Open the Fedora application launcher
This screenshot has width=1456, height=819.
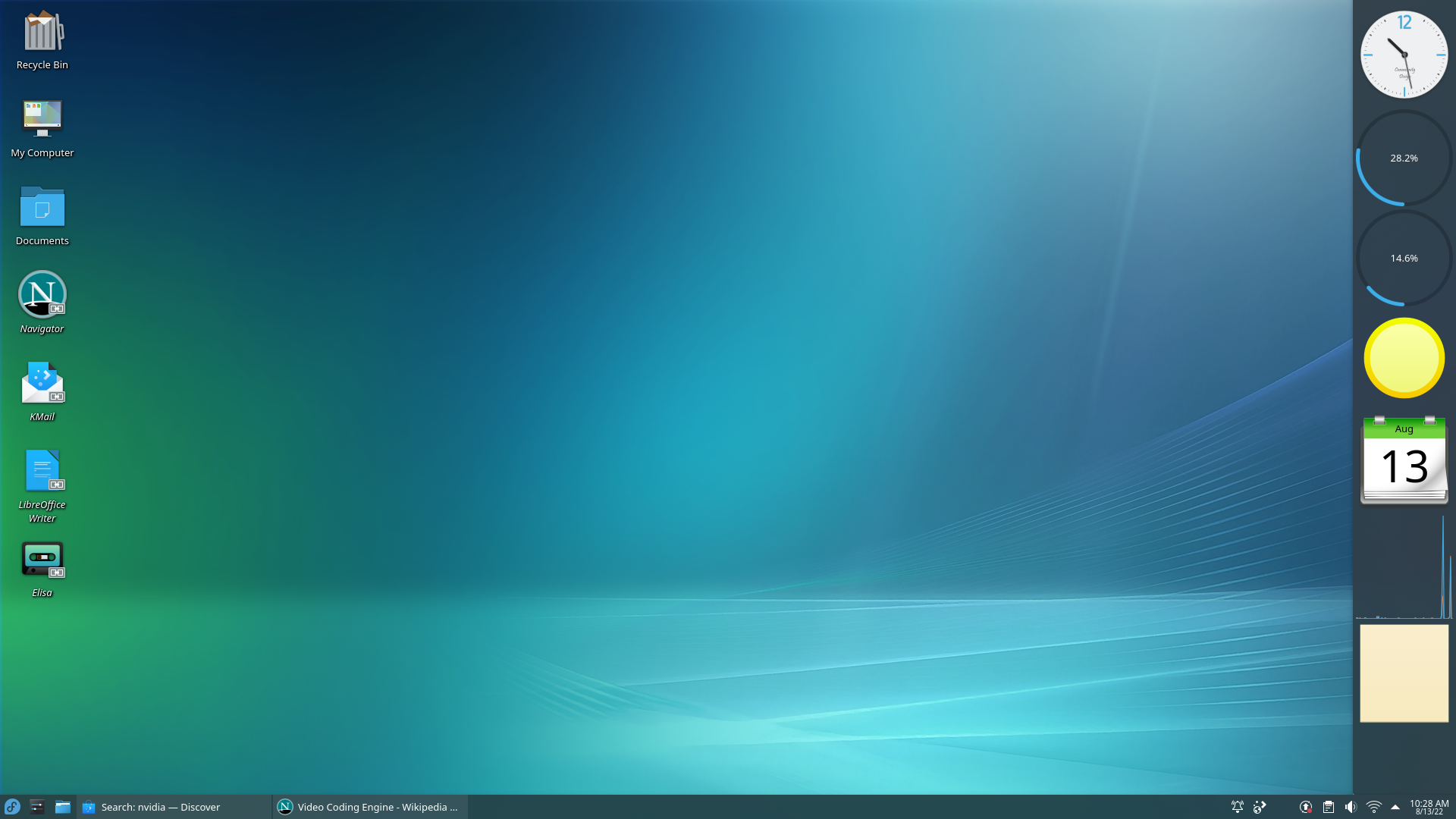point(12,807)
